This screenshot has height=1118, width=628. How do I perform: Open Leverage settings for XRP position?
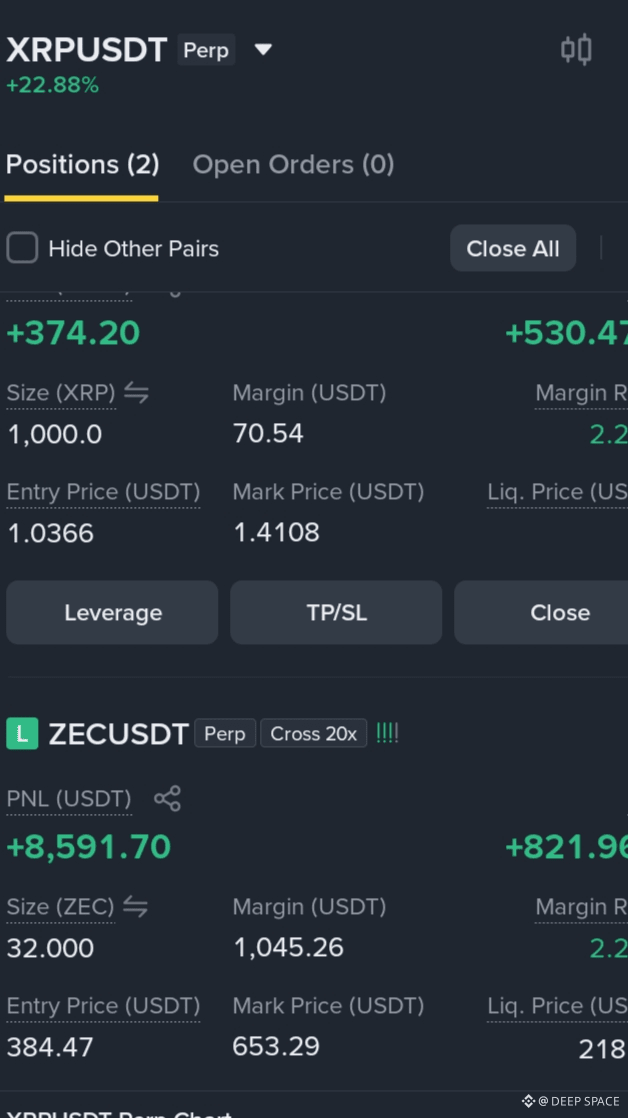pyautogui.click(x=113, y=612)
